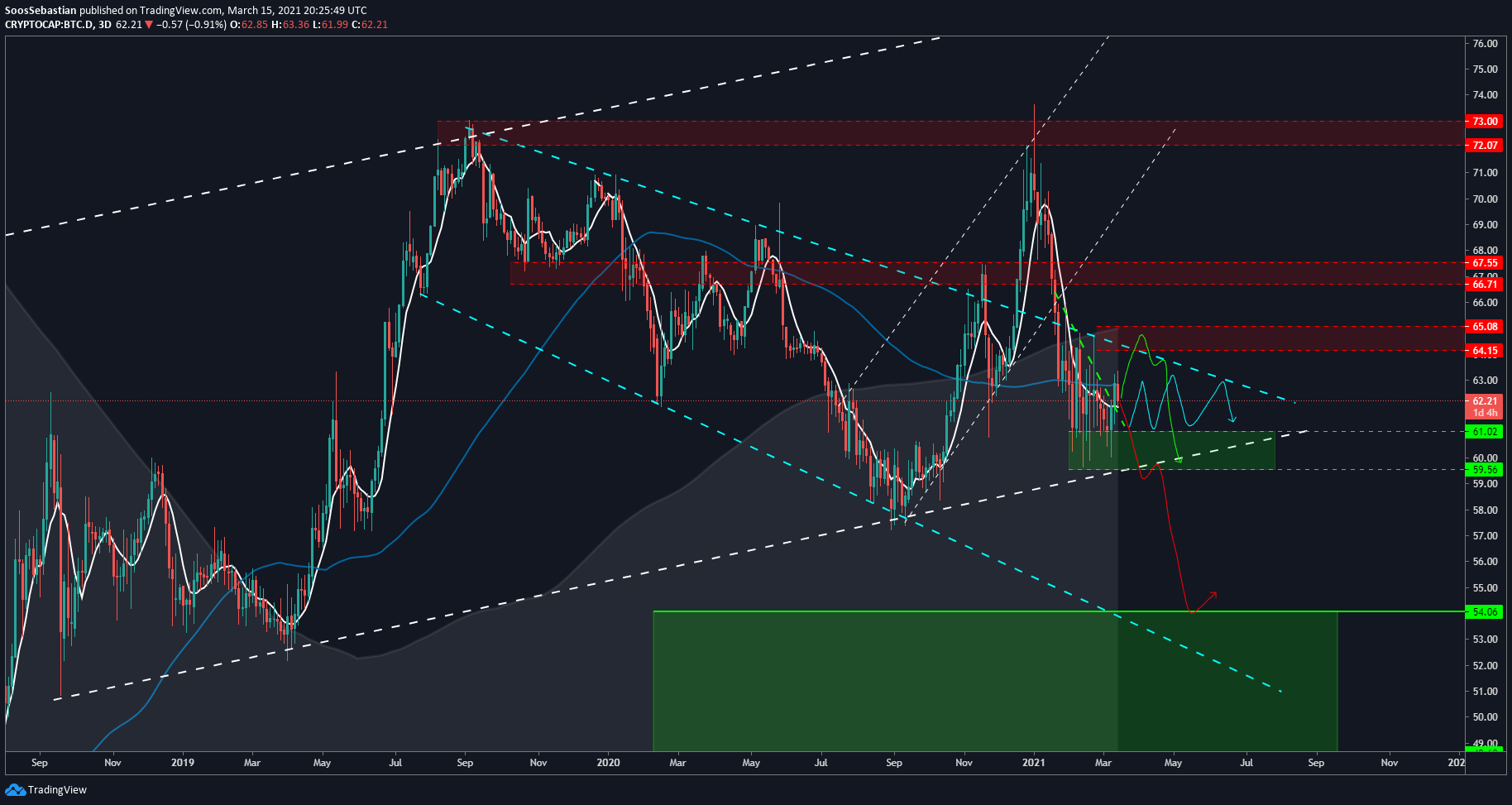The width and height of the screenshot is (1512, 805).
Task: Click the SoosSebastian author name
Action: [x=41, y=11]
